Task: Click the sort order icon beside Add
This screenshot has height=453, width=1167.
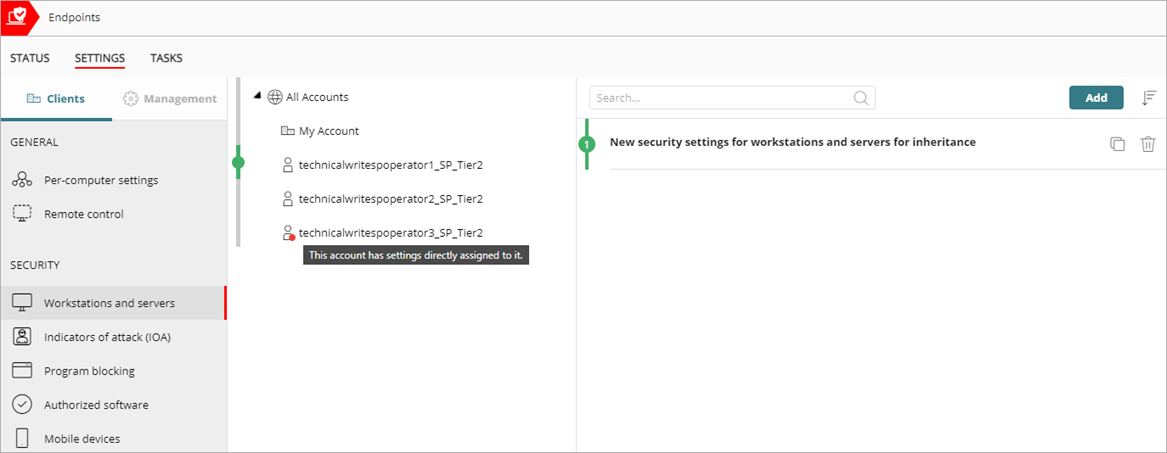Action: coord(1149,97)
